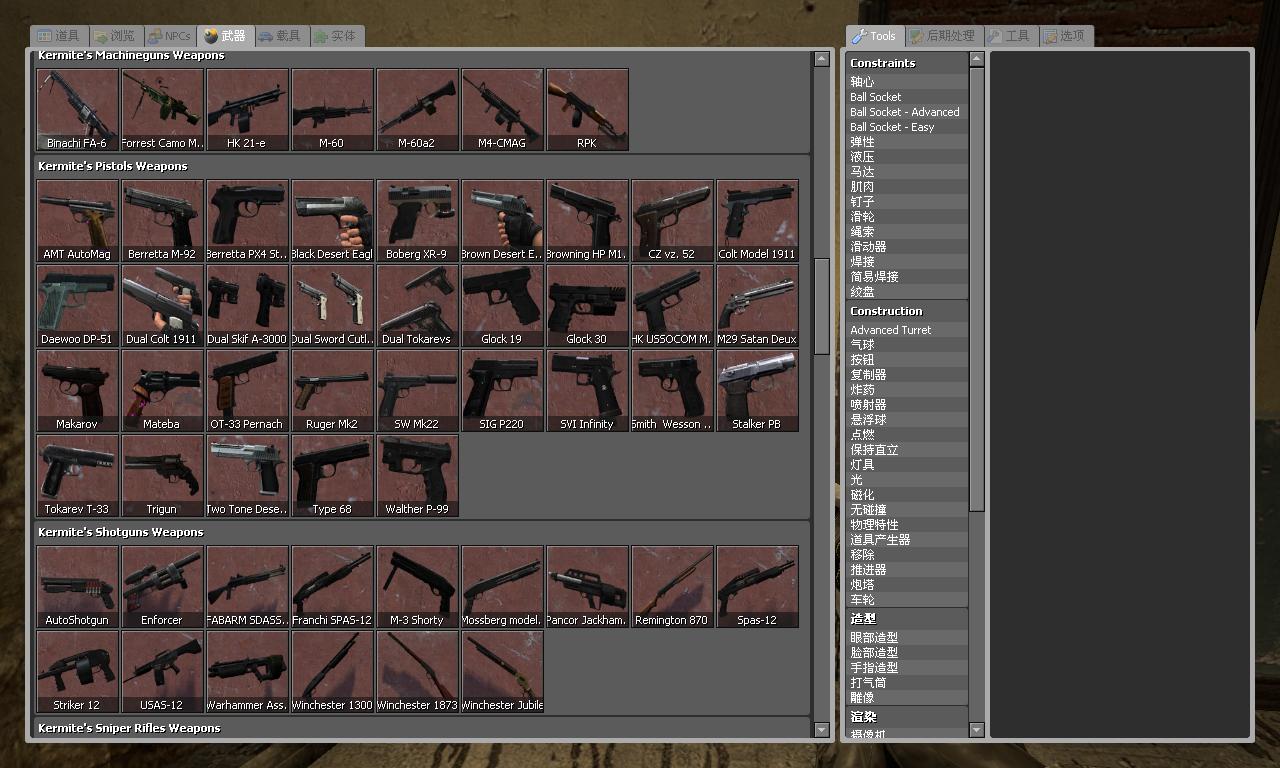Viewport: 1280px width, 768px height.
Task: Choose the Colt Model 1911 pistol
Action: point(757,221)
